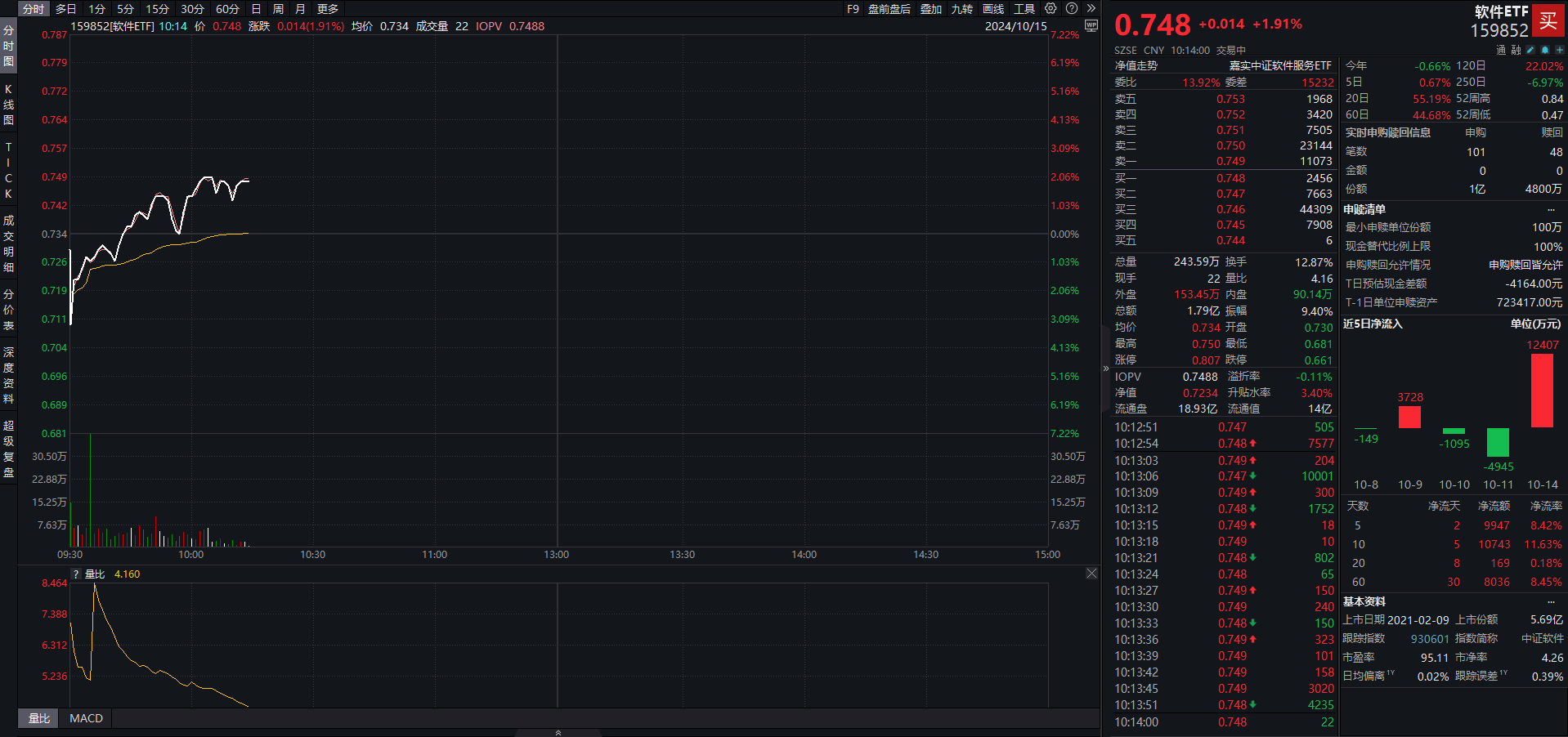Select the 日 daily period tab
The height and width of the screenshot is (737, 1568).
click(256, 9)
